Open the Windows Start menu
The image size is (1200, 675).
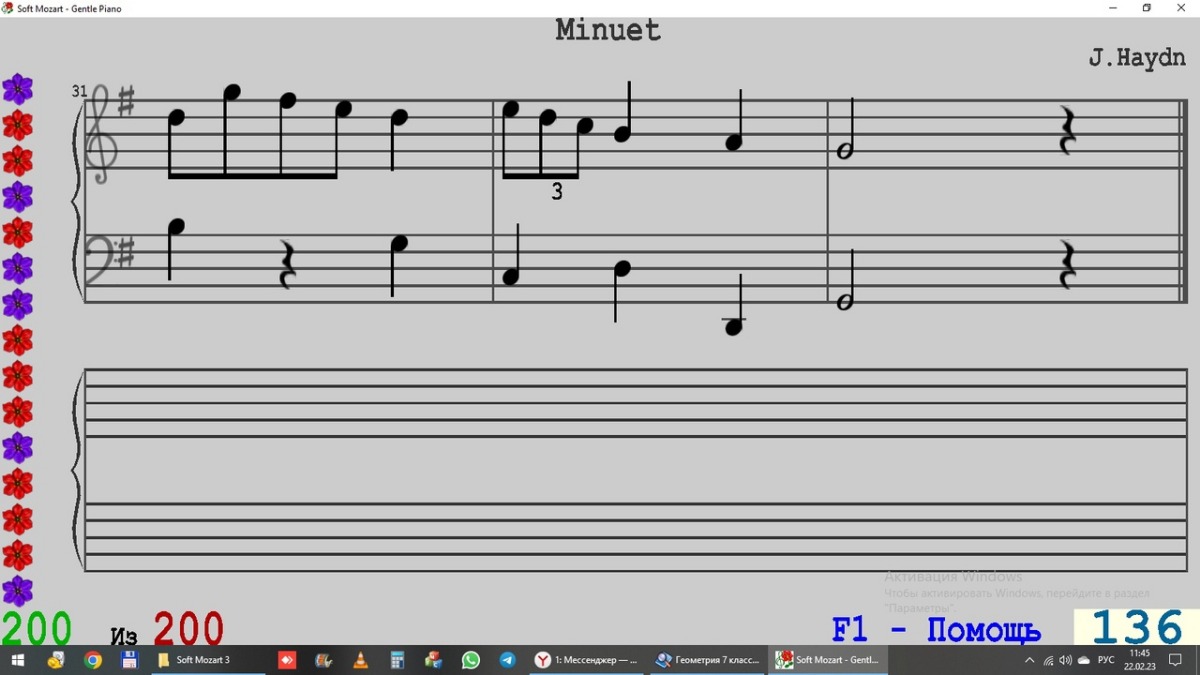click(17, 660)
